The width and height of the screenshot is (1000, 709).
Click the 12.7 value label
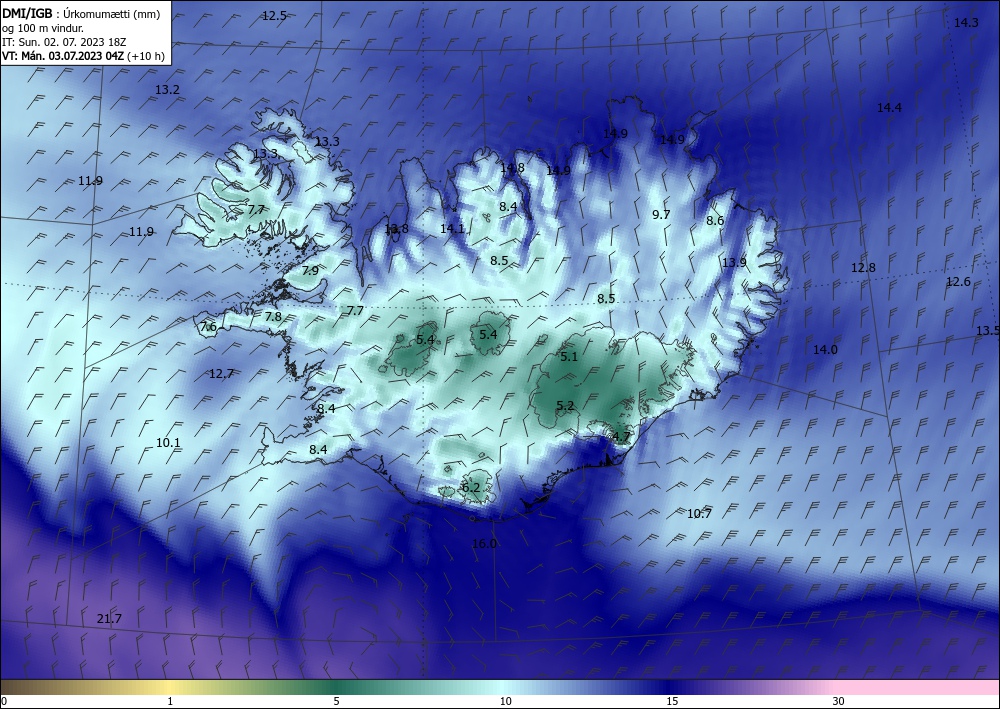[x=221, y=374]
